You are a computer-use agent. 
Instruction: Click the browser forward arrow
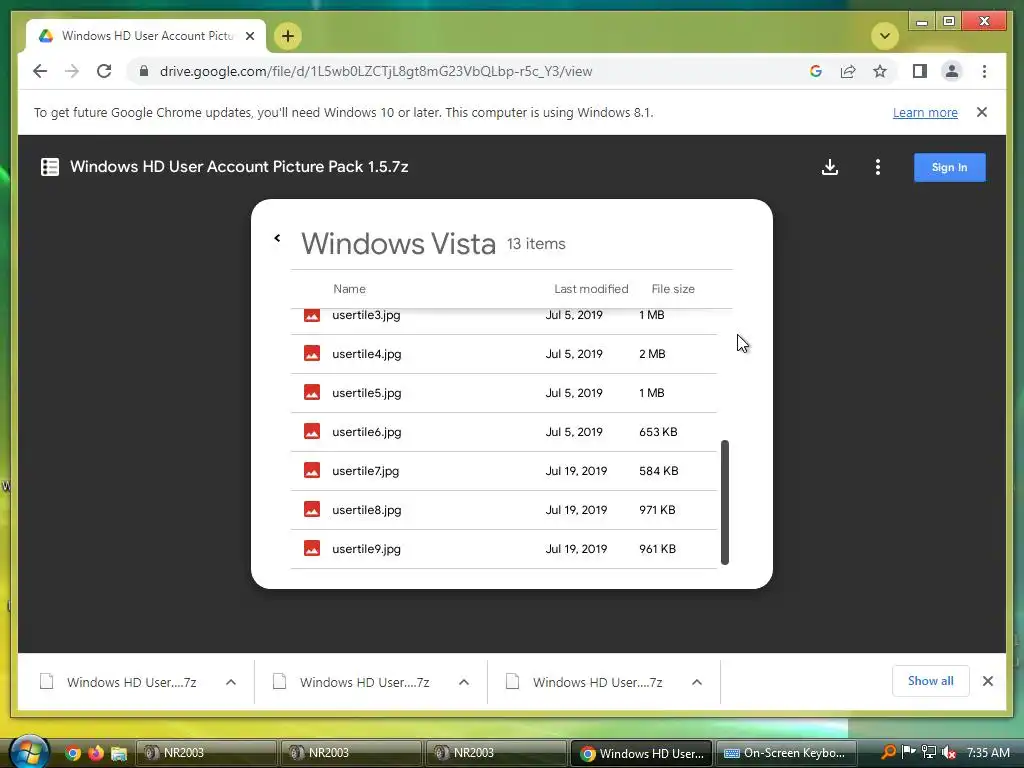pos(72,71)
